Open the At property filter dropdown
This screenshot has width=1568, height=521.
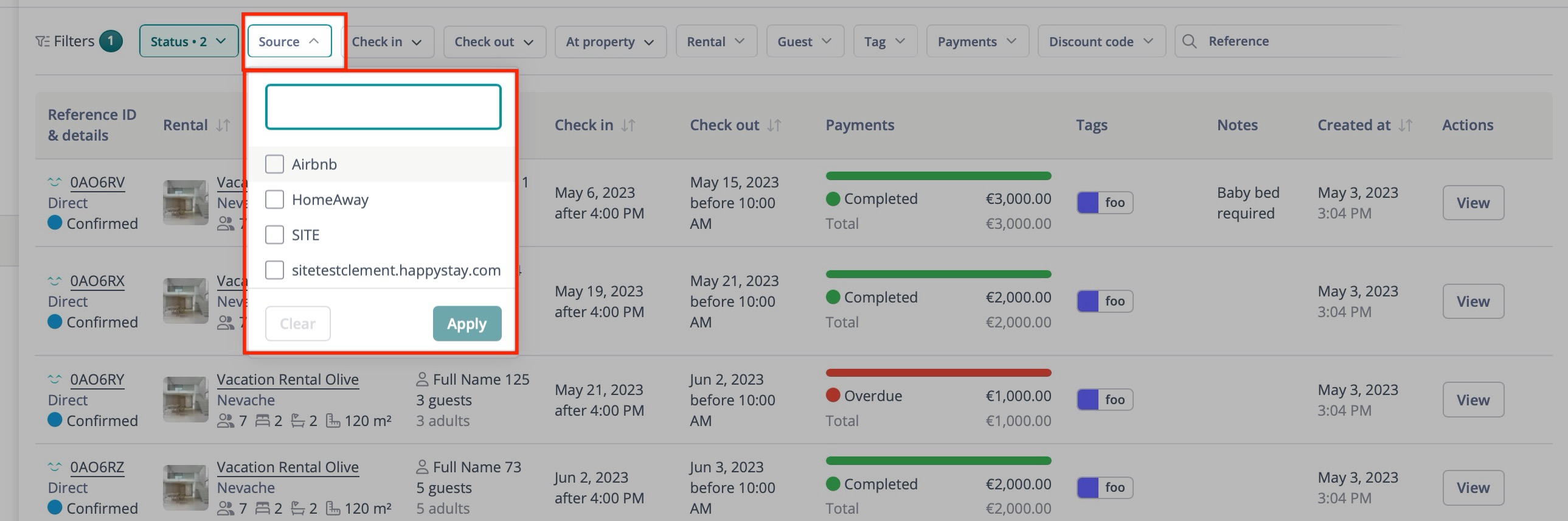pos(611,41)
